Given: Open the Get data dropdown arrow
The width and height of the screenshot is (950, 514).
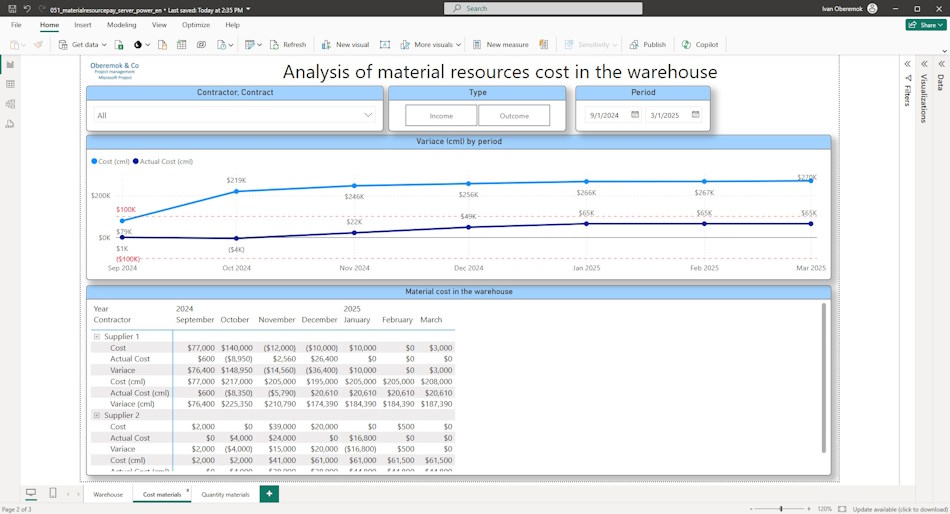Looking at the screenshot, I should click(104, 45).
